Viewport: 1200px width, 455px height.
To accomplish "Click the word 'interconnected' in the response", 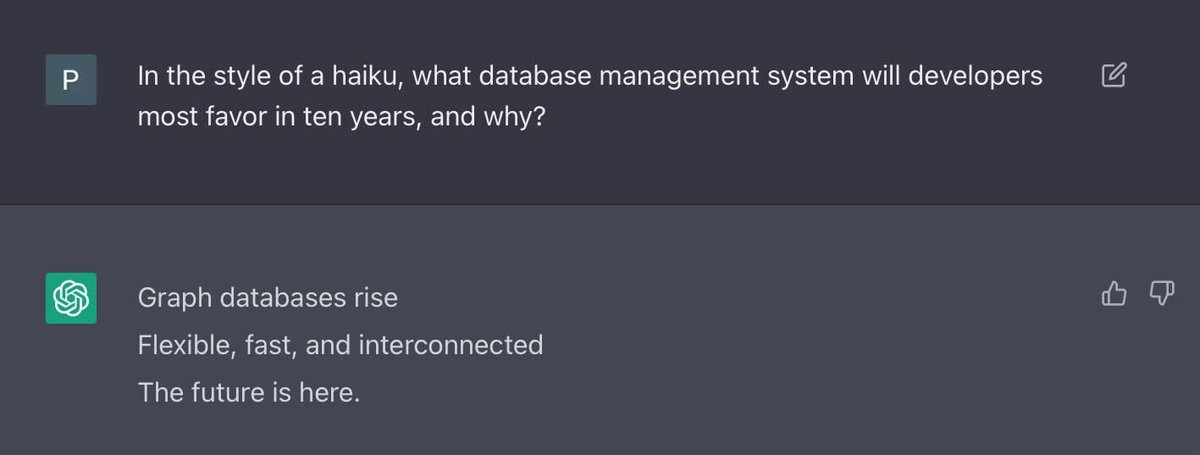I will click(x=451, y=345).
